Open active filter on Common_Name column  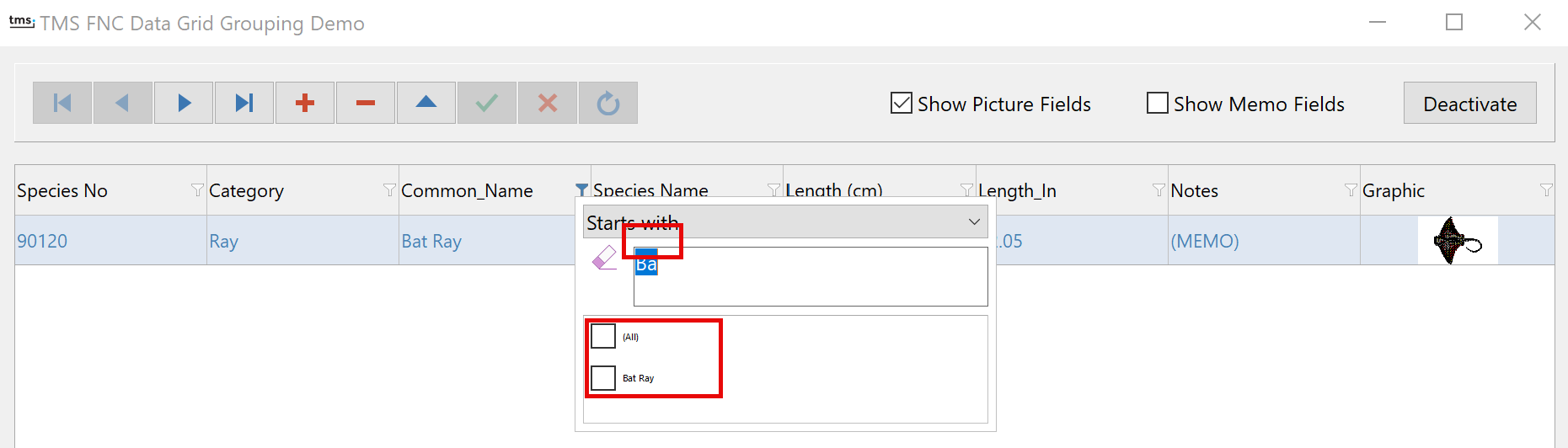click(x=581, y=190)
